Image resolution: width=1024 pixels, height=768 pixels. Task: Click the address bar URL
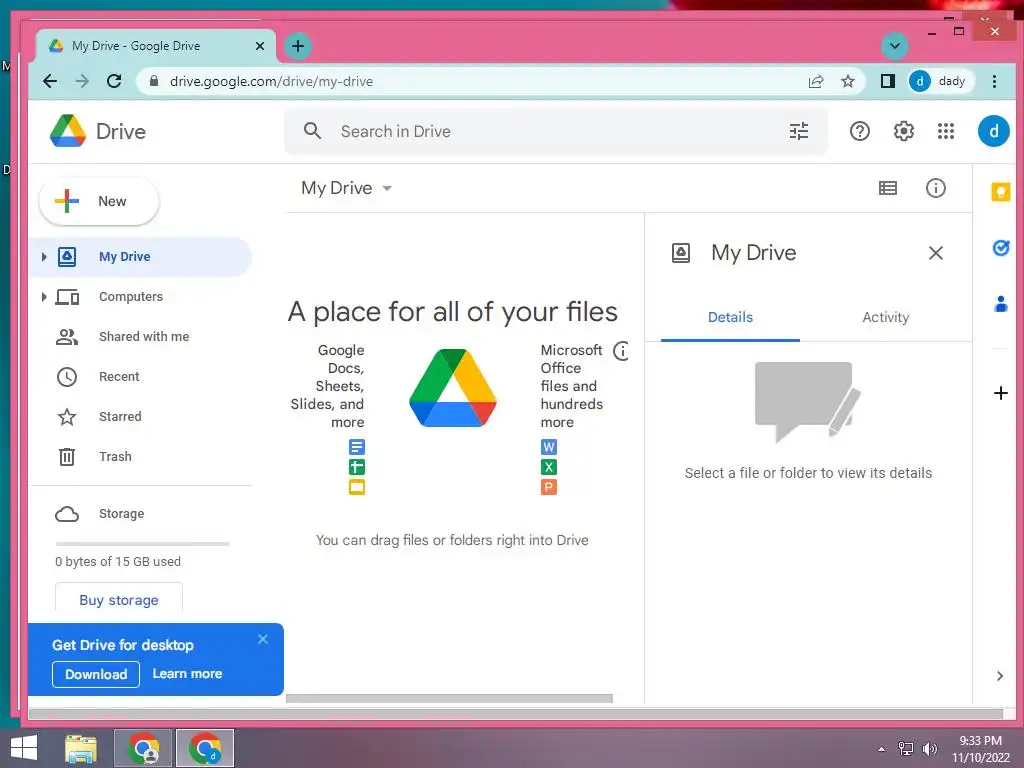[x=271, y=82]
